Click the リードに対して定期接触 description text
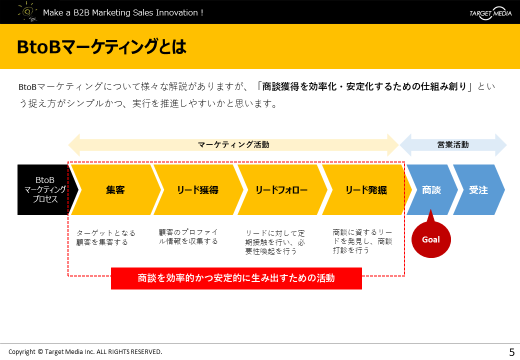The width and height of the screenshot is (520, 360). point(275,242)
